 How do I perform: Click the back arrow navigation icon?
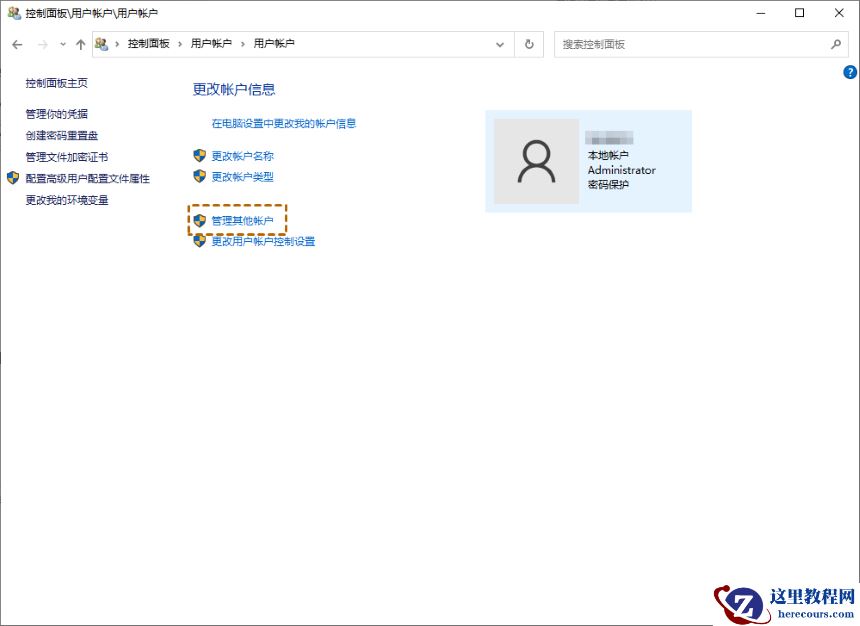[x=16, y=43]
